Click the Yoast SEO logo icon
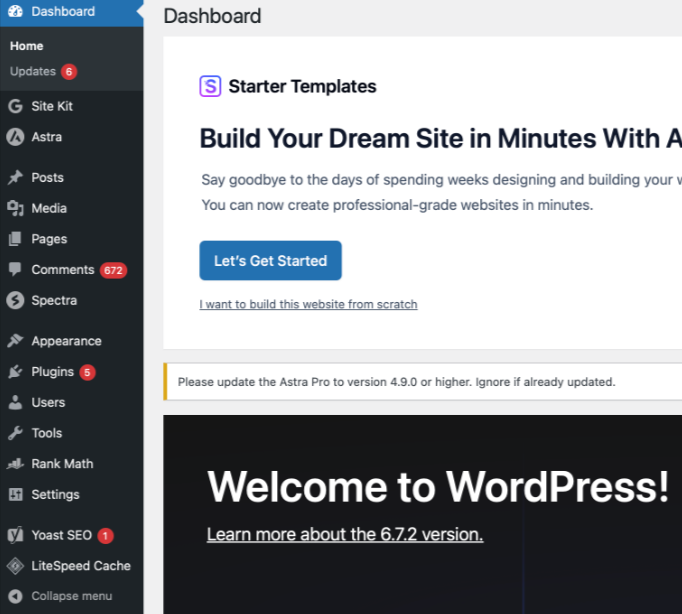This screenshot has width=682, height=614. pos(15,535)
